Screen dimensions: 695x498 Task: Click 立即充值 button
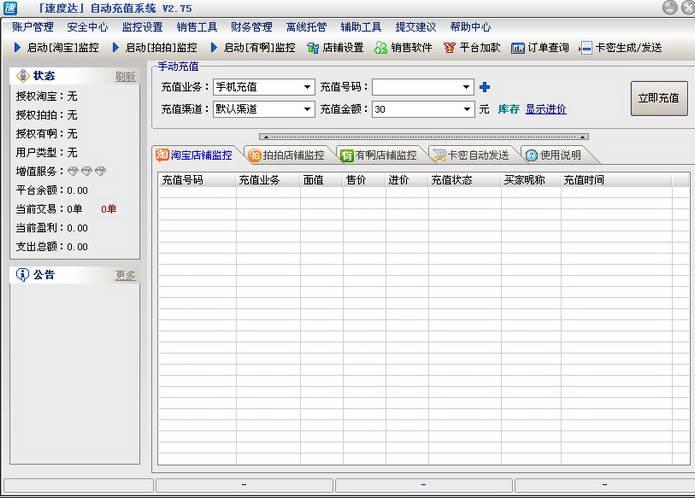[659, 98]
